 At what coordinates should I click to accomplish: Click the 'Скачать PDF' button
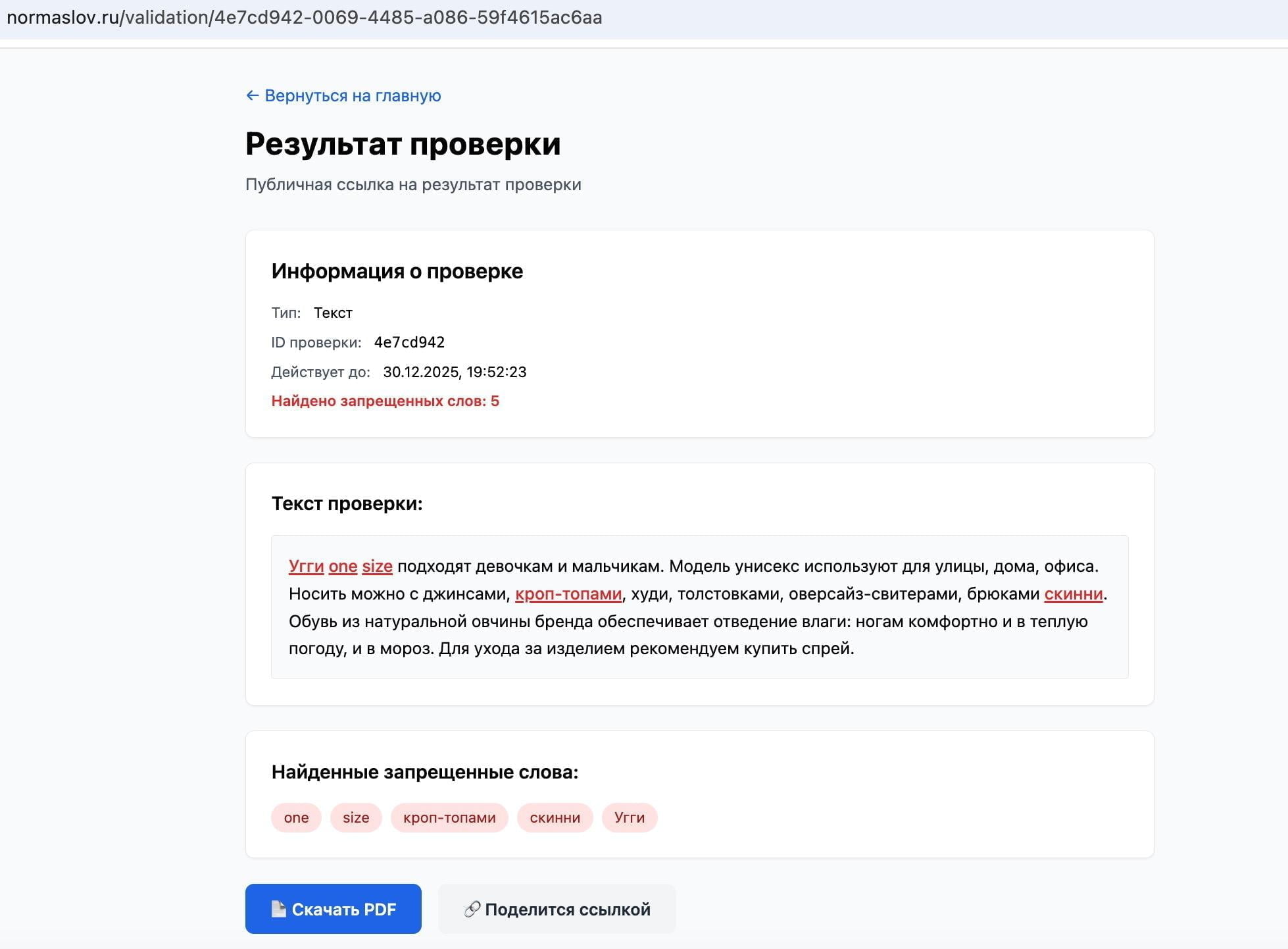coord(333,909)
